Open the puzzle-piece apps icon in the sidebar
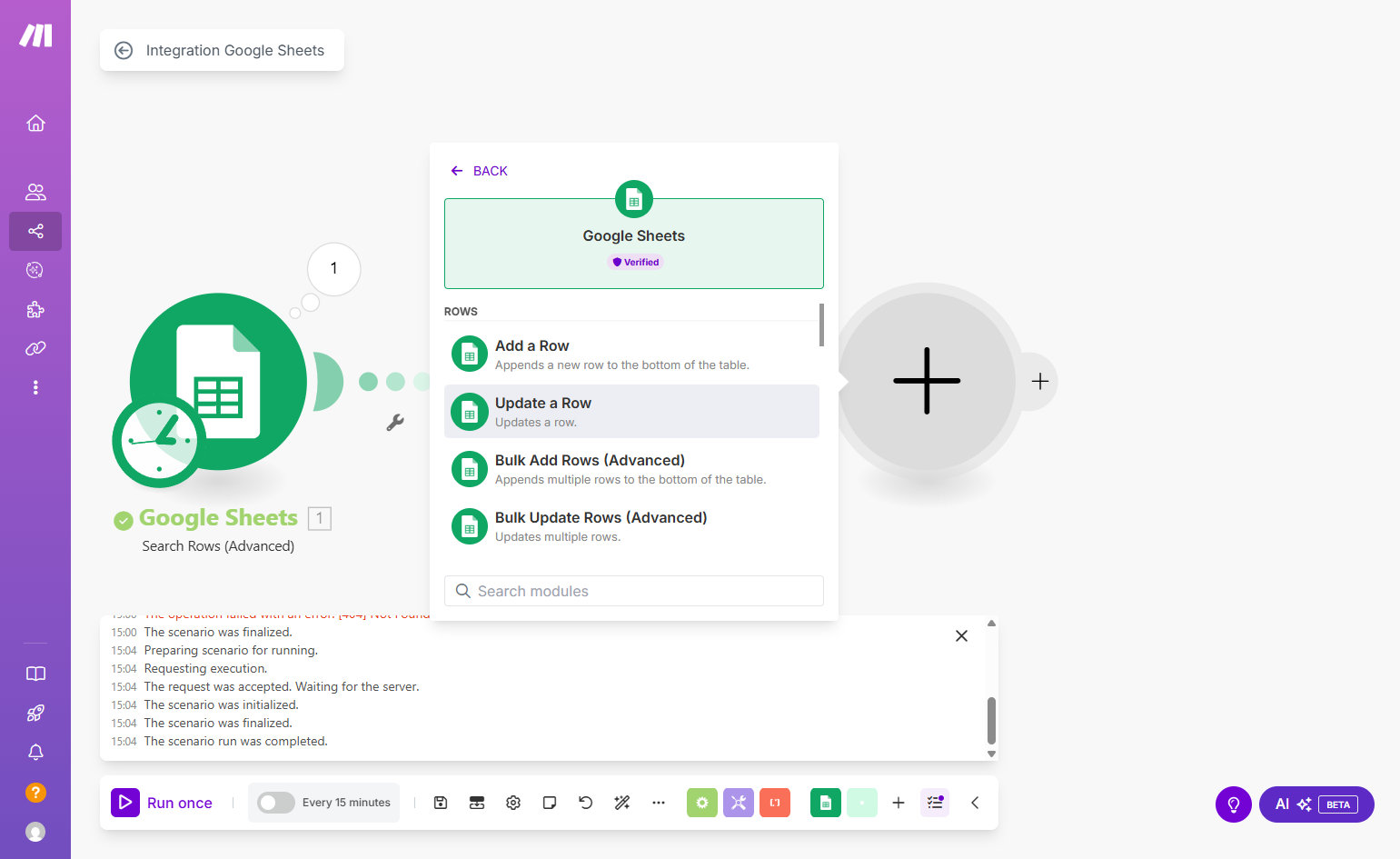1400x859 pixels. 35,309
